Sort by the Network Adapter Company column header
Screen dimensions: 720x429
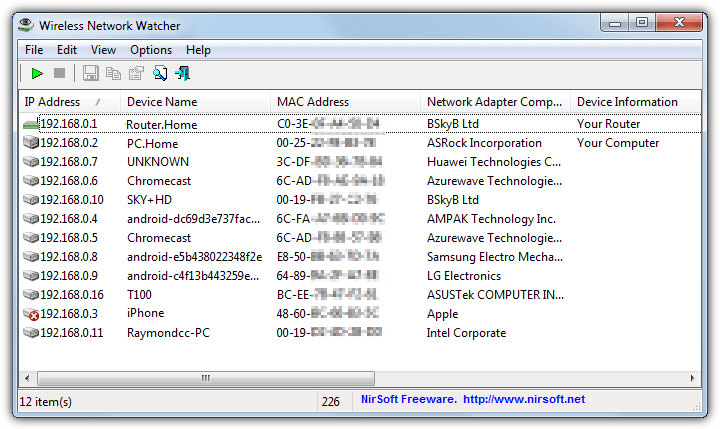[x=495, y=102]
